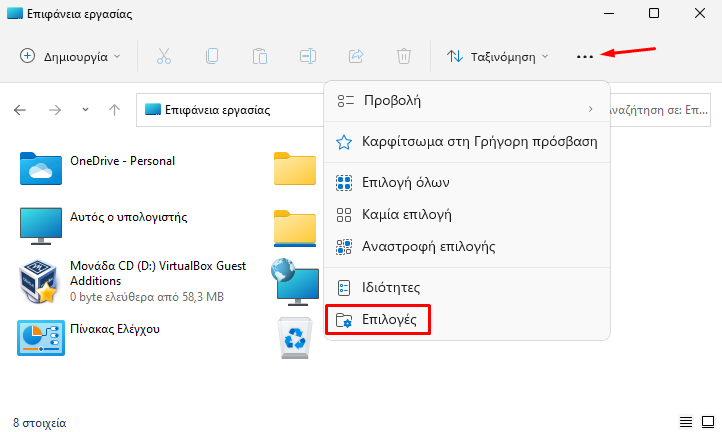Choose Καμία επιλογή menu entry
The width and height of the screenshot is (722, 432).
(467, 215)
